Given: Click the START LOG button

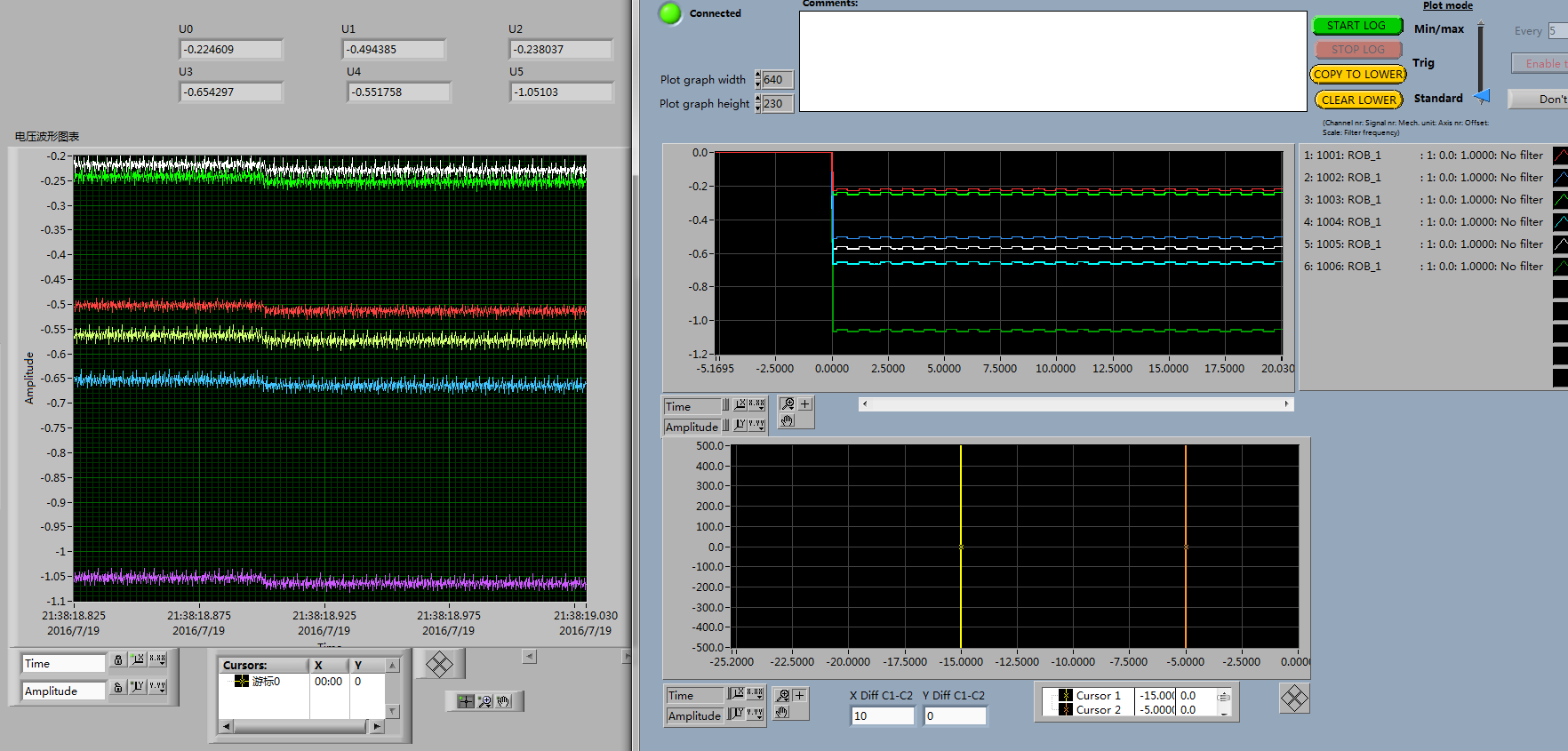Looking at the screenshot, I should pos(1356,26).
